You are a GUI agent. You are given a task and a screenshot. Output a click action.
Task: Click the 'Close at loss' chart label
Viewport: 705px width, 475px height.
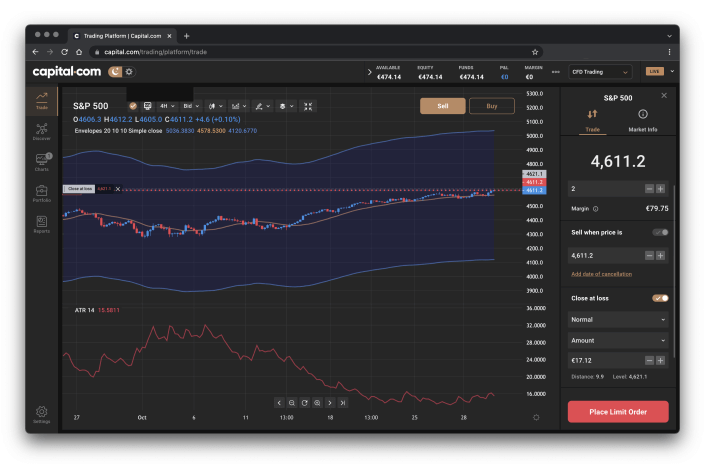tap(79, 189)
